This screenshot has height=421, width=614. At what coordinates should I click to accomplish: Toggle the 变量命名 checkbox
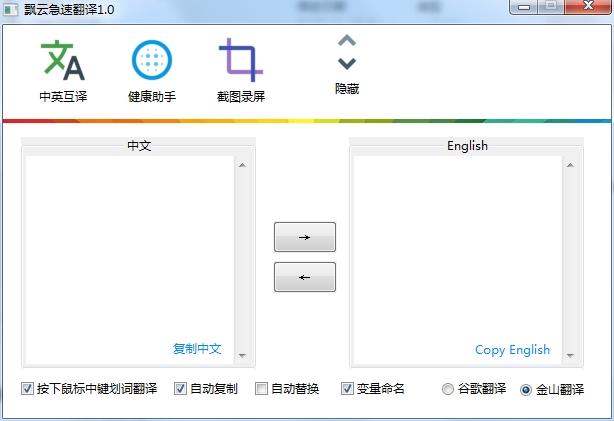tap(347, 389)
